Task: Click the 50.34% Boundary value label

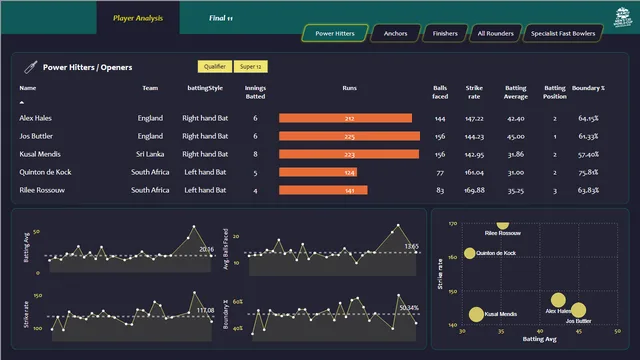Action: [409, 308]
